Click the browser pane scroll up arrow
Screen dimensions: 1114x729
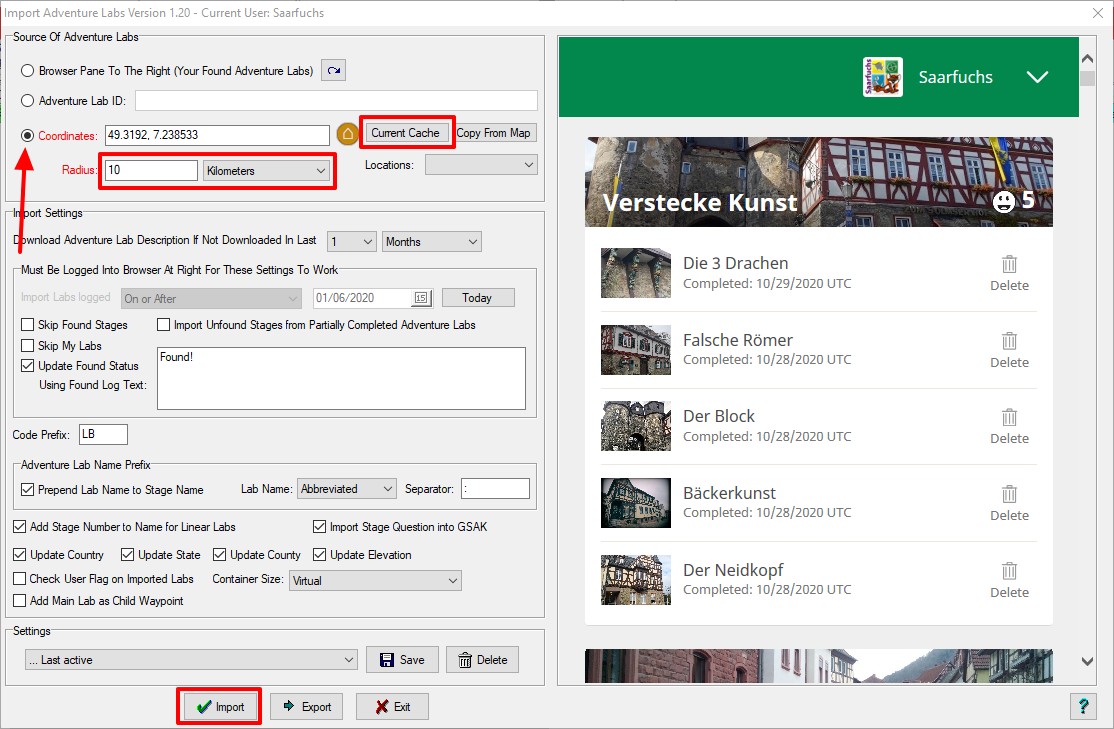[x=1087, y=58]
